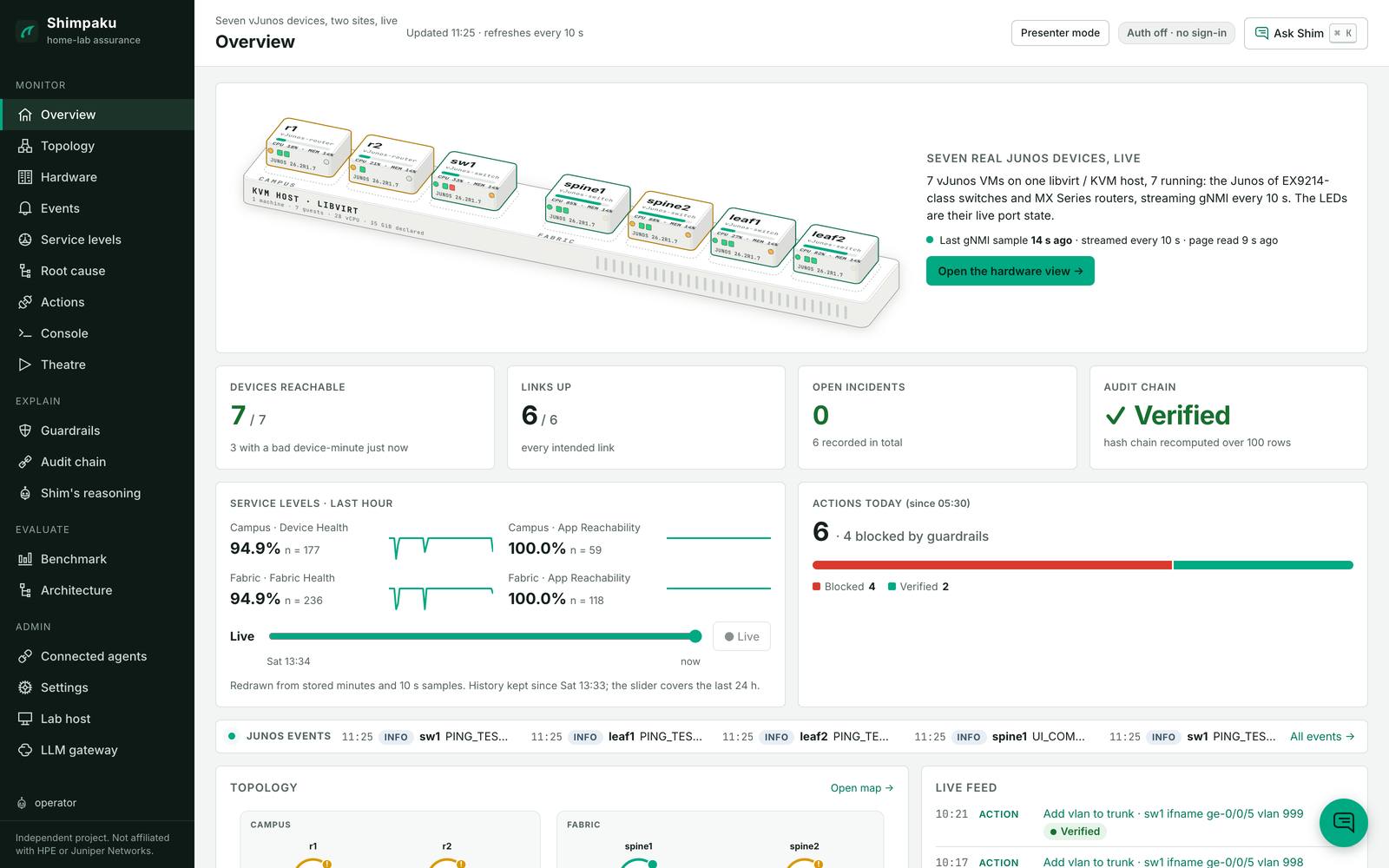The width and height of the screenshot is (1389, 868).
Task: Open Hardware using its grid icon
Action: click(x=25, y=177)
